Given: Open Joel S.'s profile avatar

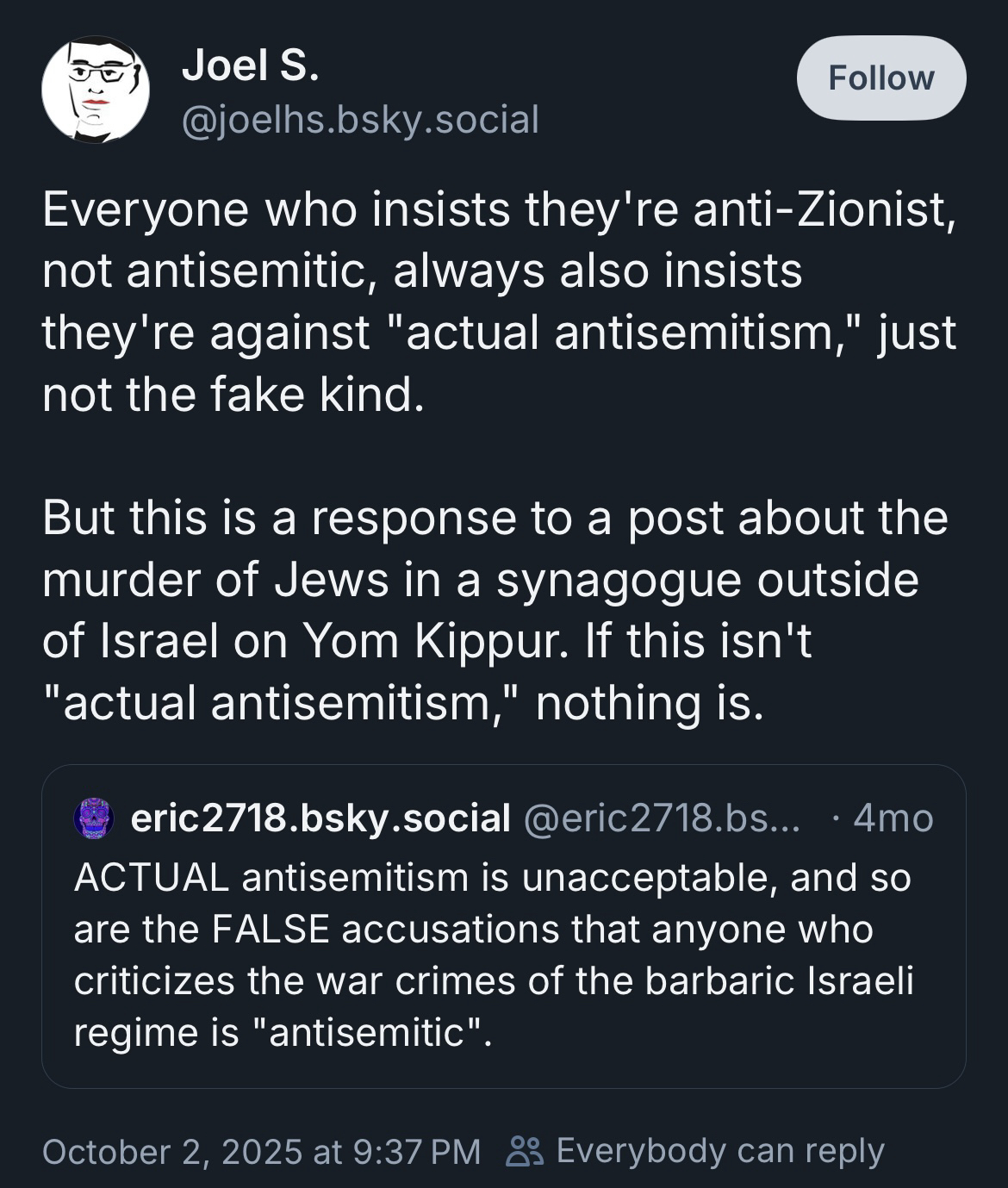Looking at the screenshot, I should click(x=96, y=90).
